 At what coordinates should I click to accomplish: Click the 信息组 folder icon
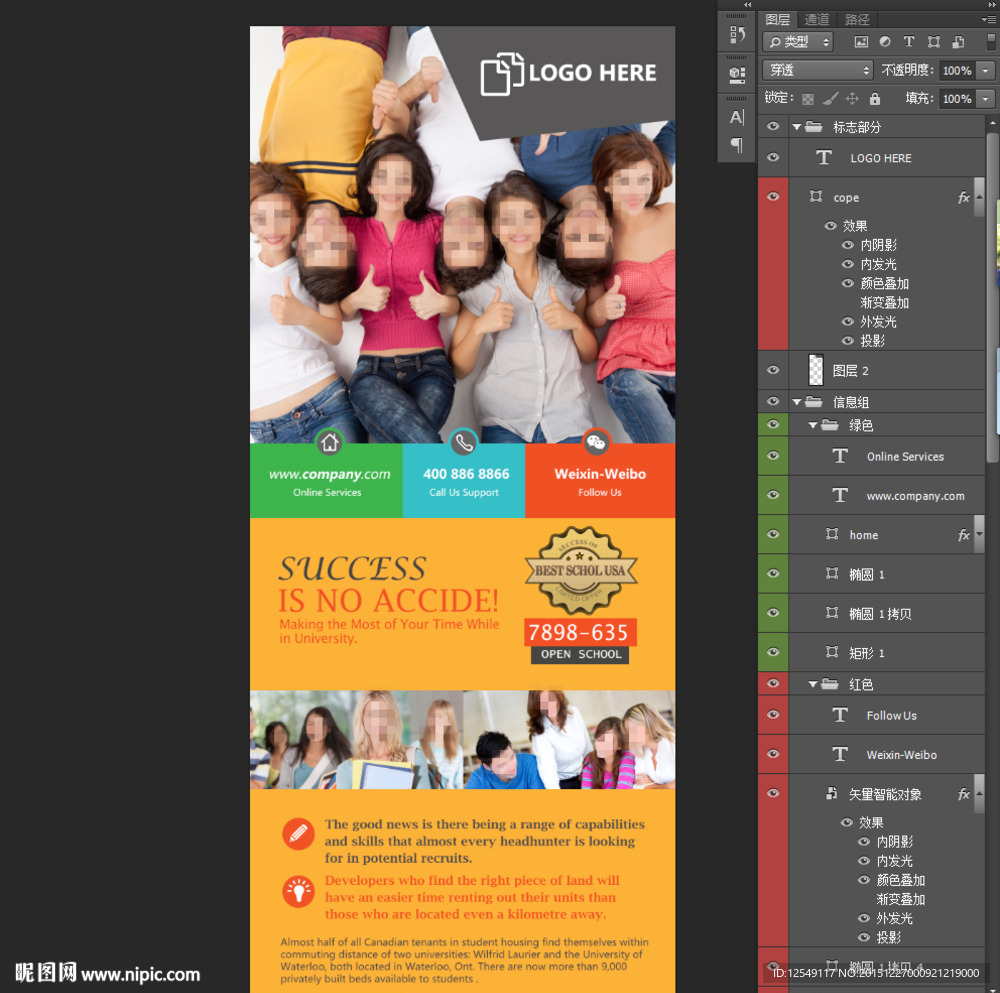click(x=813, y=401)
